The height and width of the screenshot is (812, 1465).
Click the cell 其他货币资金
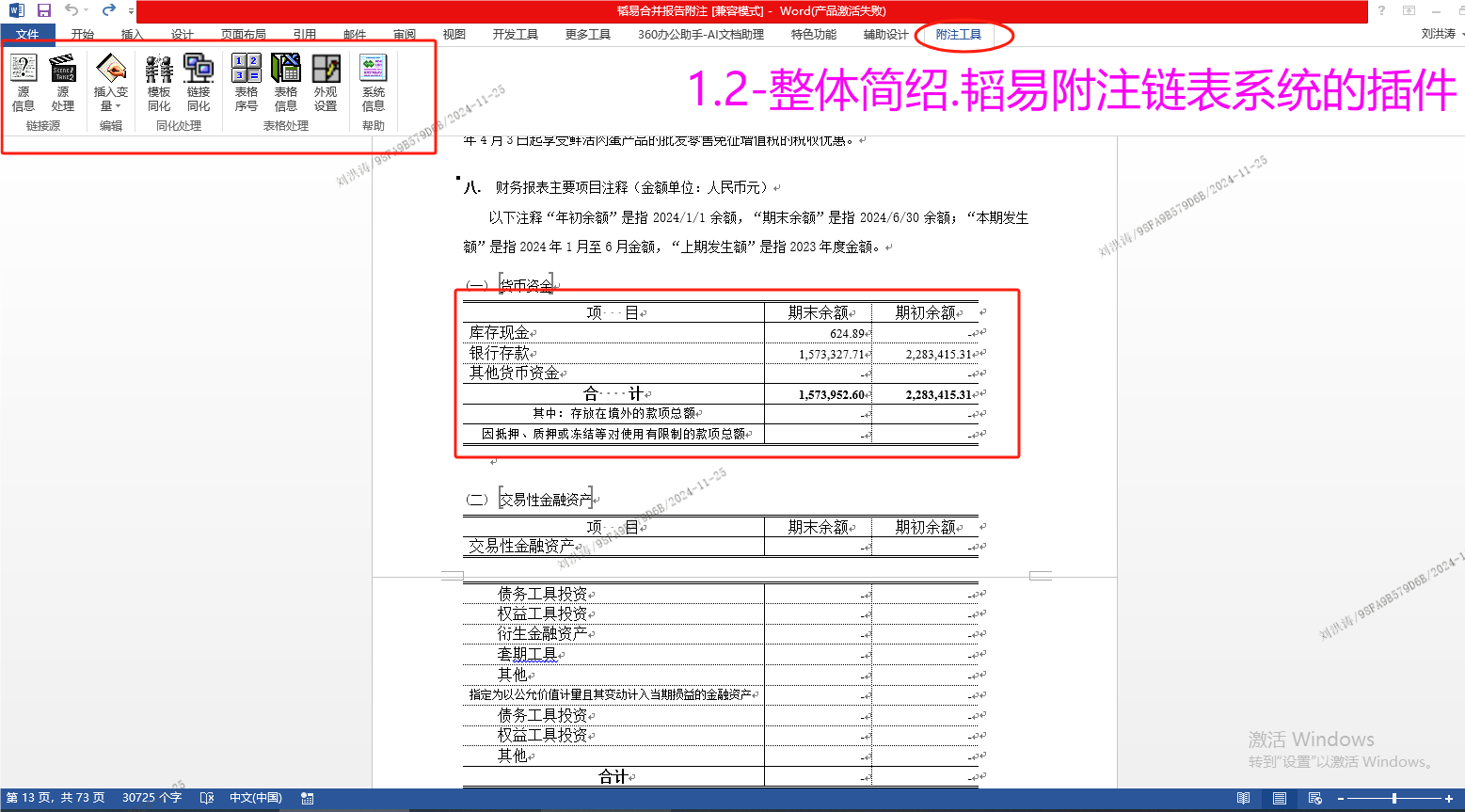pyautogui.click(x=515, y=373)
